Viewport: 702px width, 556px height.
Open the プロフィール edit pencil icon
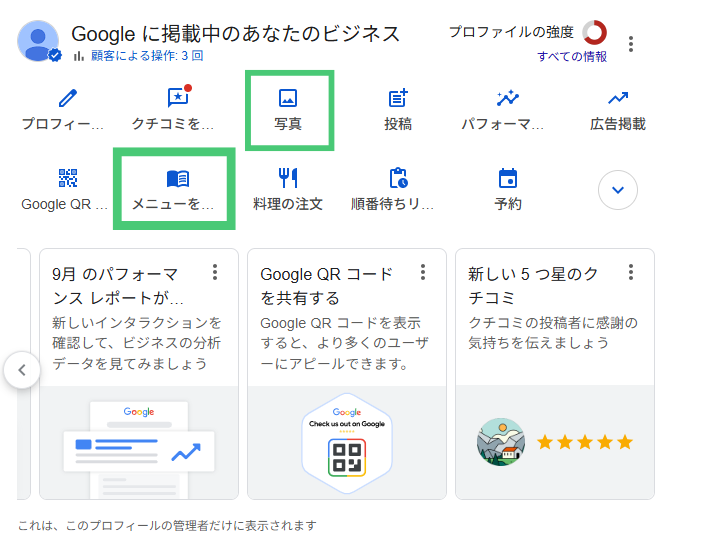tap(68, 98)
